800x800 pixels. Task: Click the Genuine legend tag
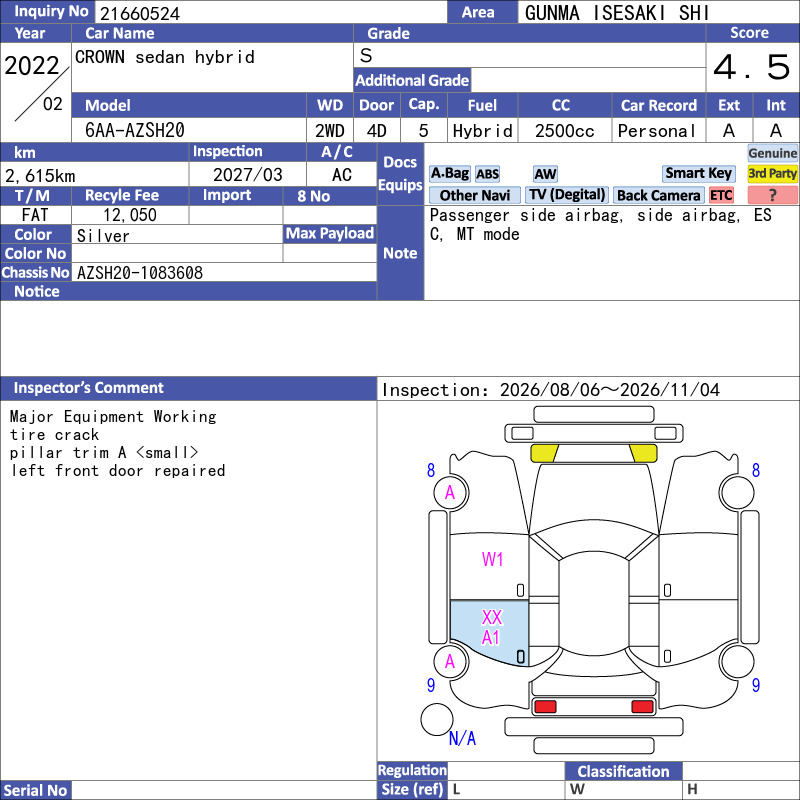pos(772,153)
